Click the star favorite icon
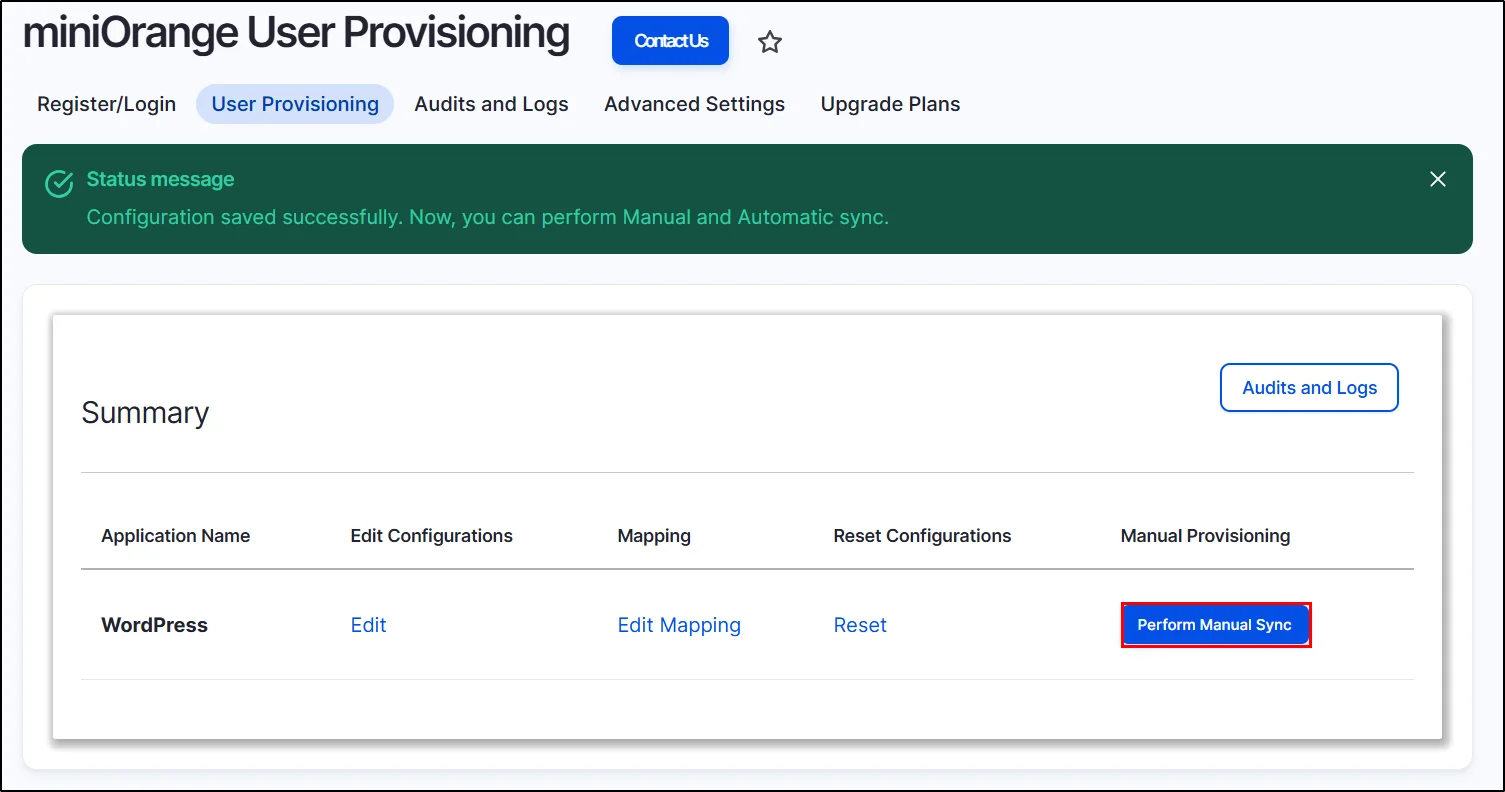This screenshot has height=792, width=1505. click(x=769, y=42)
